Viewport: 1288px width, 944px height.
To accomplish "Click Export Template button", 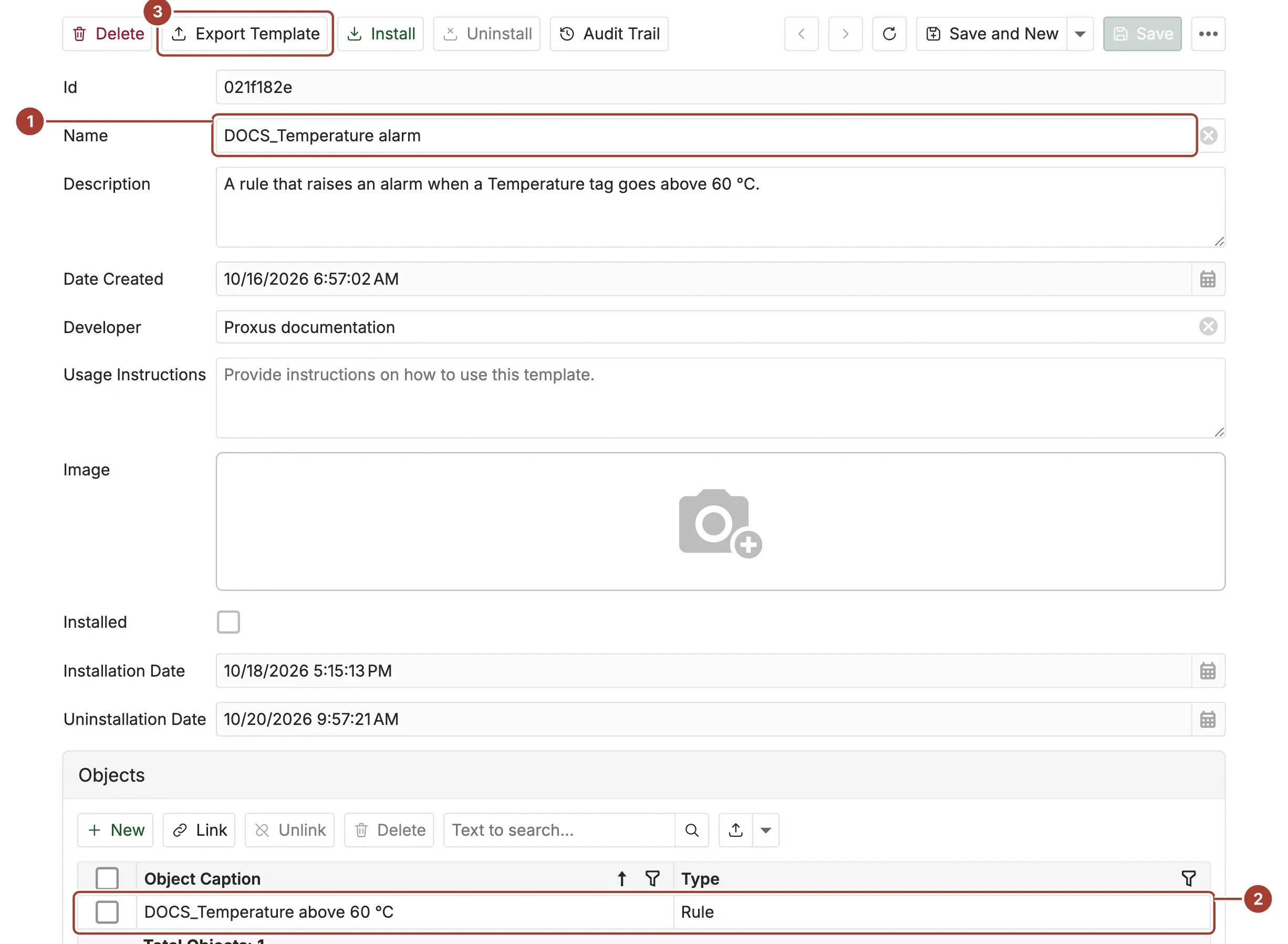I will (x=245, y=34).
